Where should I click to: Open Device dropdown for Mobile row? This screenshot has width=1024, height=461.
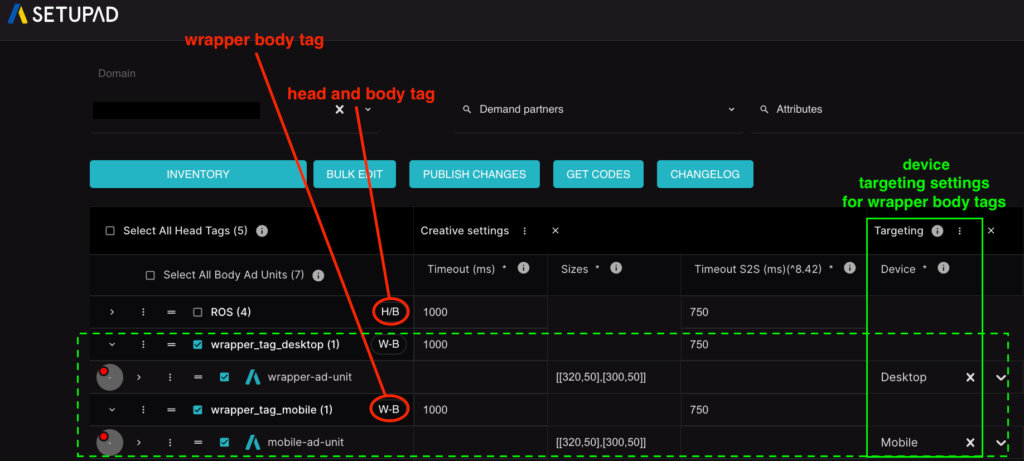1000,443
